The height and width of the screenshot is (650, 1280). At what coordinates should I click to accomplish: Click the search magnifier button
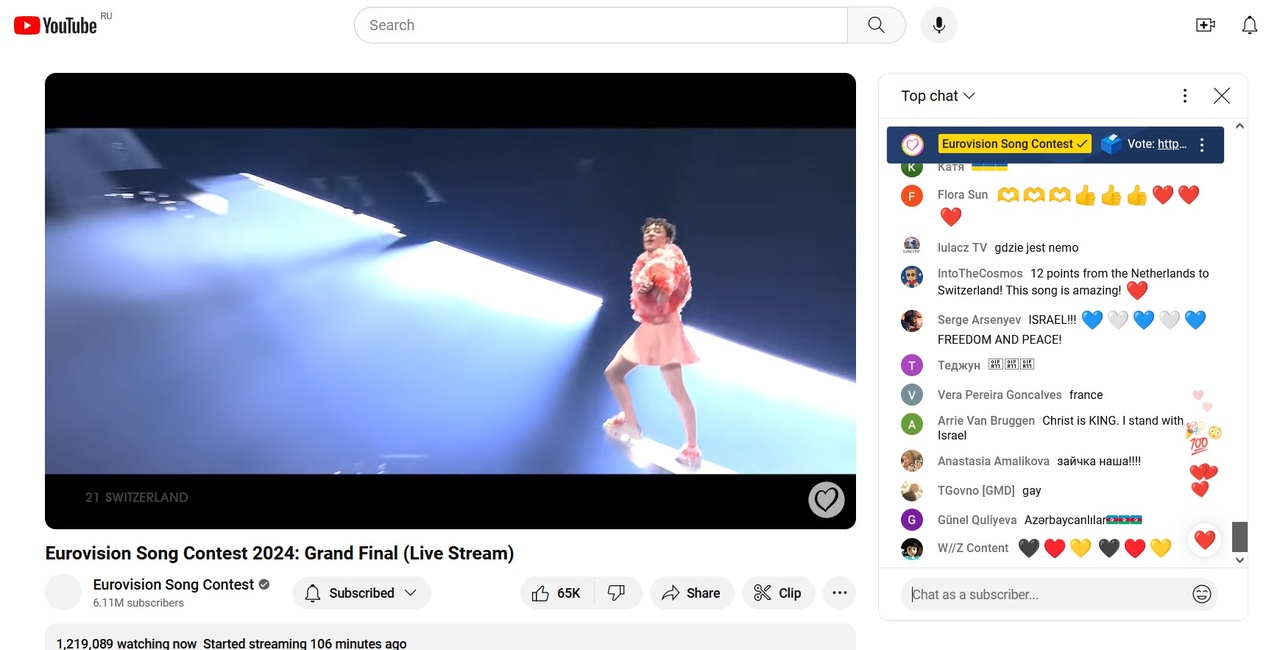pos(876,25)
